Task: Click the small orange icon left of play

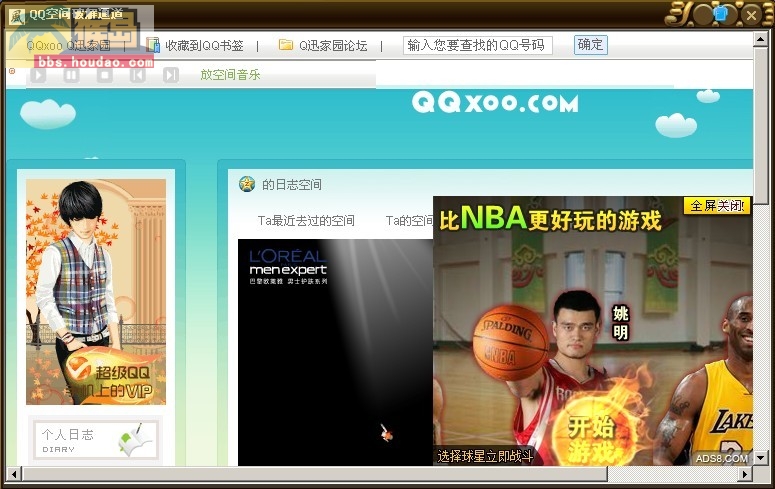Action: [x=12, y=72]
